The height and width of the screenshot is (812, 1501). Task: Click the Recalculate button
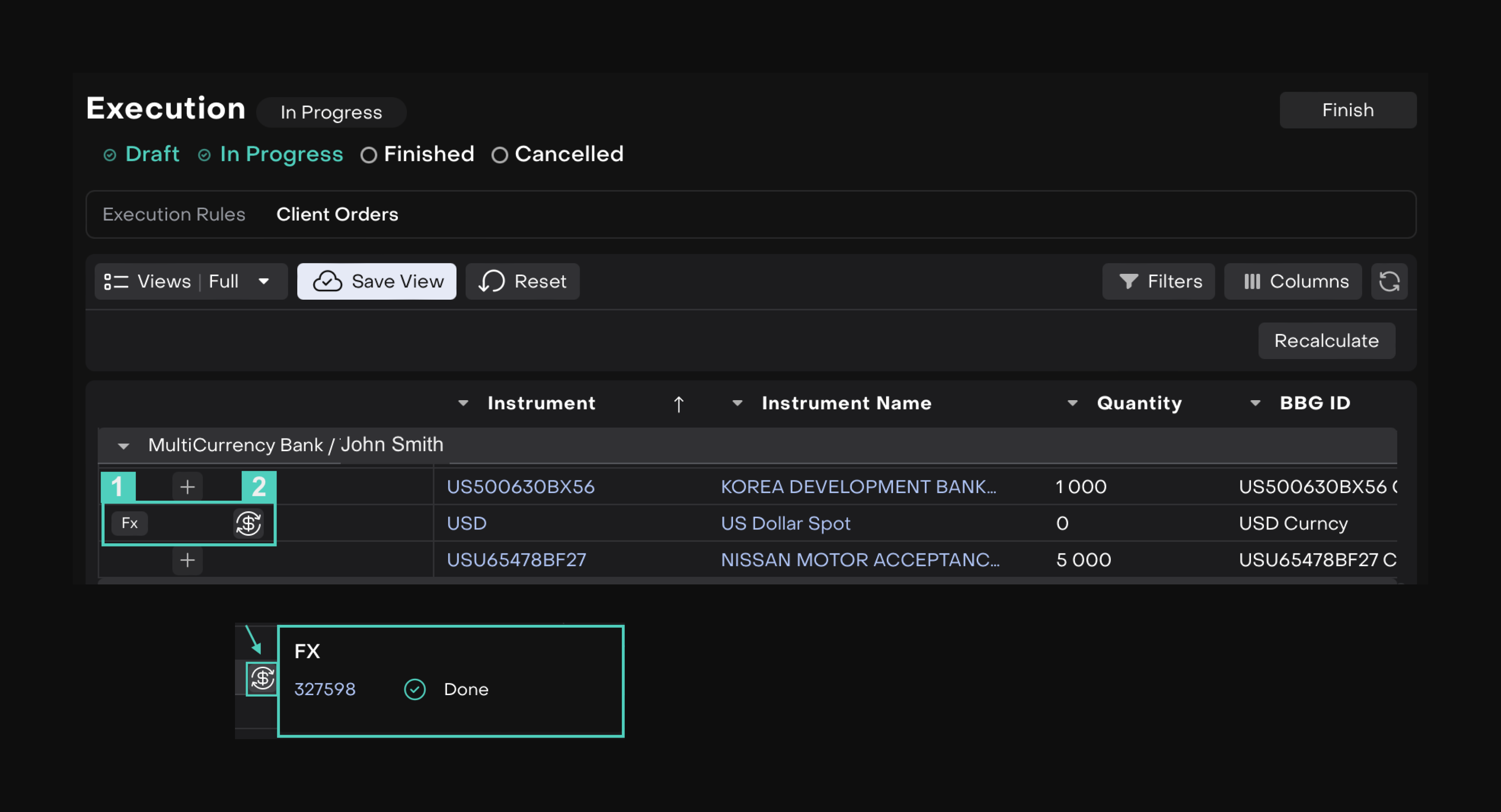(1326, 341)
